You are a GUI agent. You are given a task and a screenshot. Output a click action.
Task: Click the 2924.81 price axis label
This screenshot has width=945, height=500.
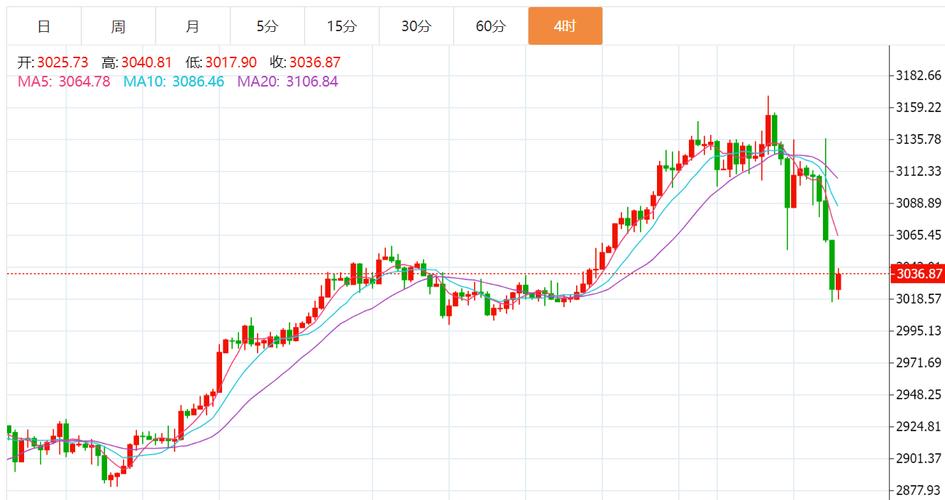point(918,427)
